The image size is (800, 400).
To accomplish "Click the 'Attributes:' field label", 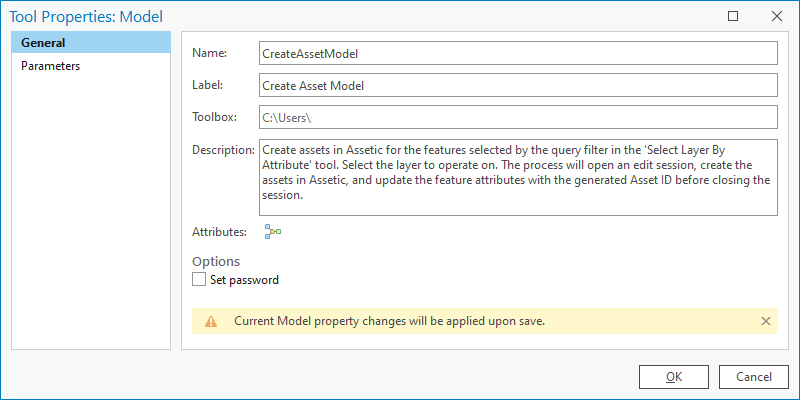I will click(x=219, y=232).
